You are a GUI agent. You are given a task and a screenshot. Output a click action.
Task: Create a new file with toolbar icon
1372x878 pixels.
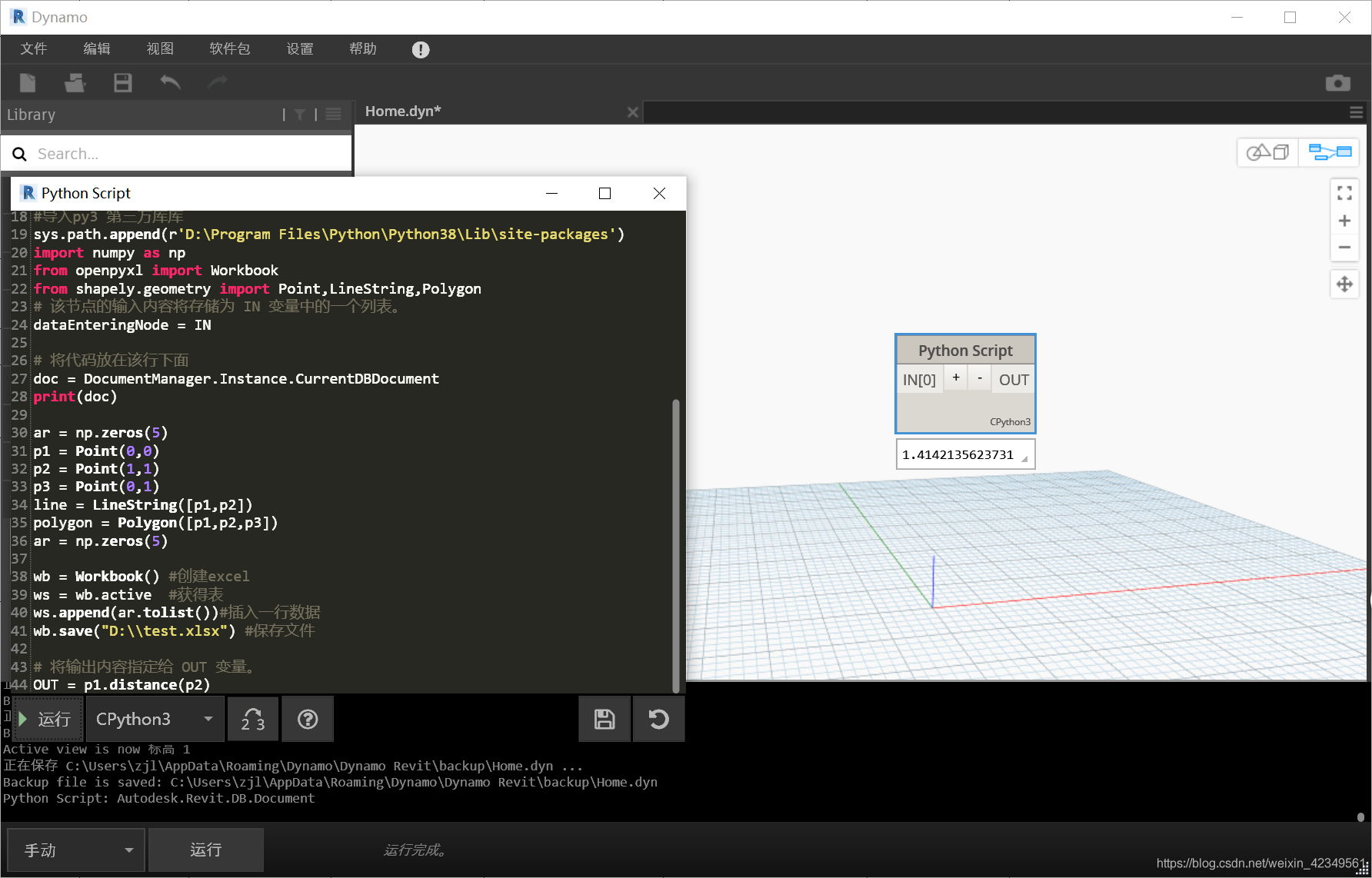pyautogui.click(x=28, y=82)
